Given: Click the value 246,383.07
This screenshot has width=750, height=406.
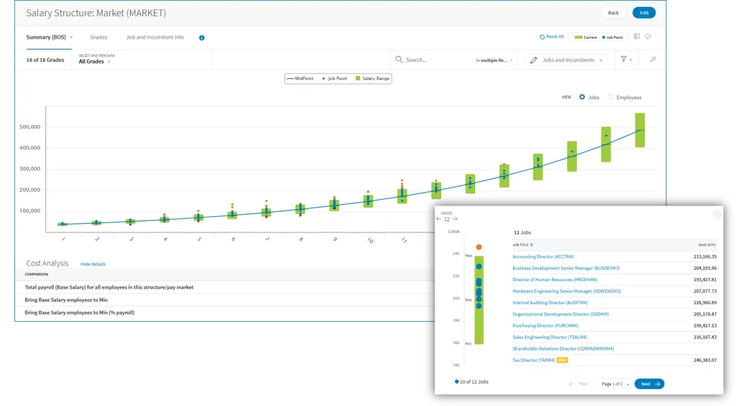Looking at the screenshot, I should pos(705,360).
